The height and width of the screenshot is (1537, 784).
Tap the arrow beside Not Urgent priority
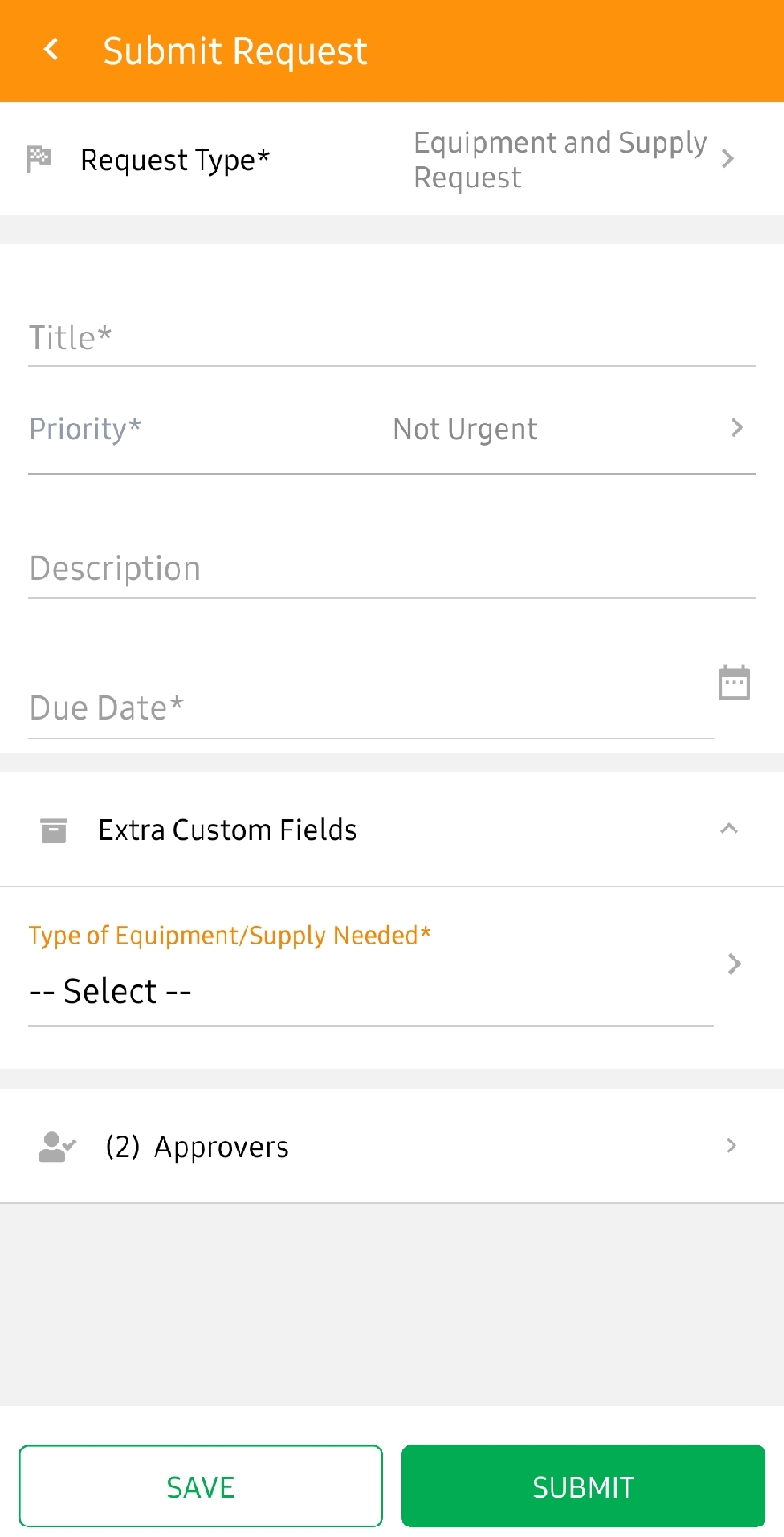point(737,428)
